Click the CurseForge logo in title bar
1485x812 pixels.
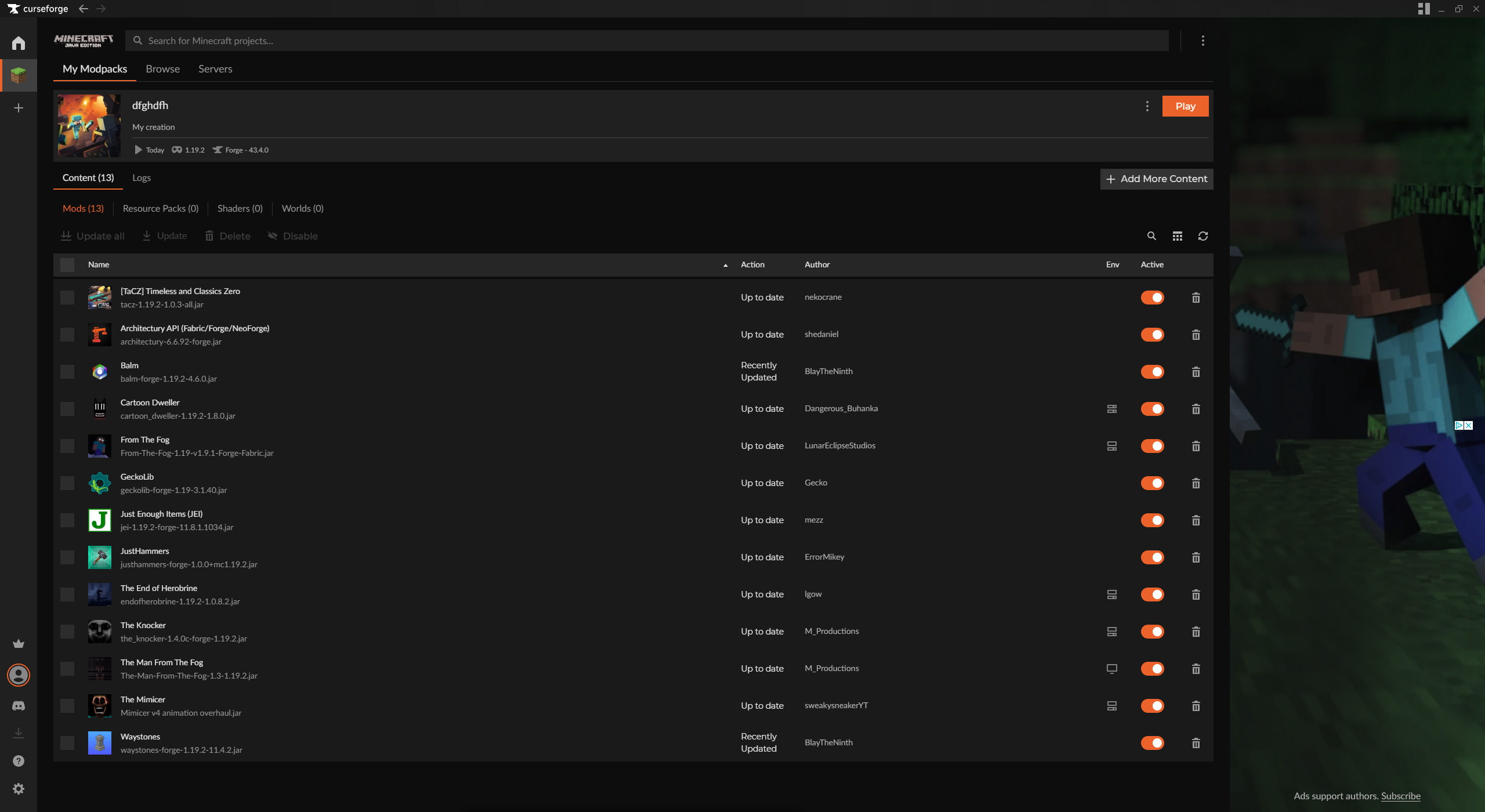38,9
